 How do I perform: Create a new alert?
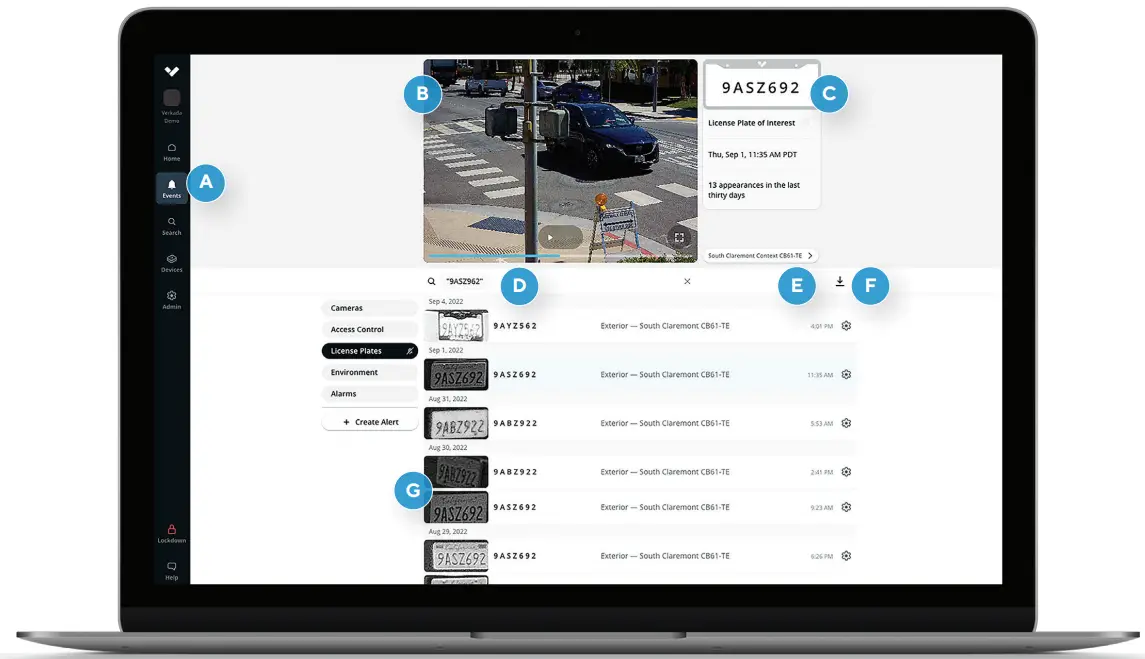pyautogui.click(x=369, y=420)
